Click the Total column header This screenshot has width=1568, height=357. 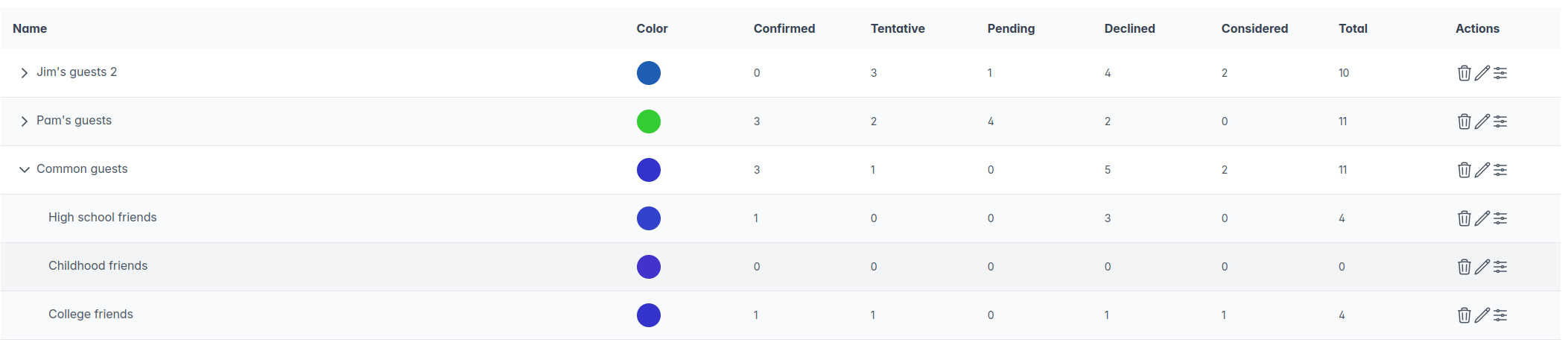[x=1353, y=28]
